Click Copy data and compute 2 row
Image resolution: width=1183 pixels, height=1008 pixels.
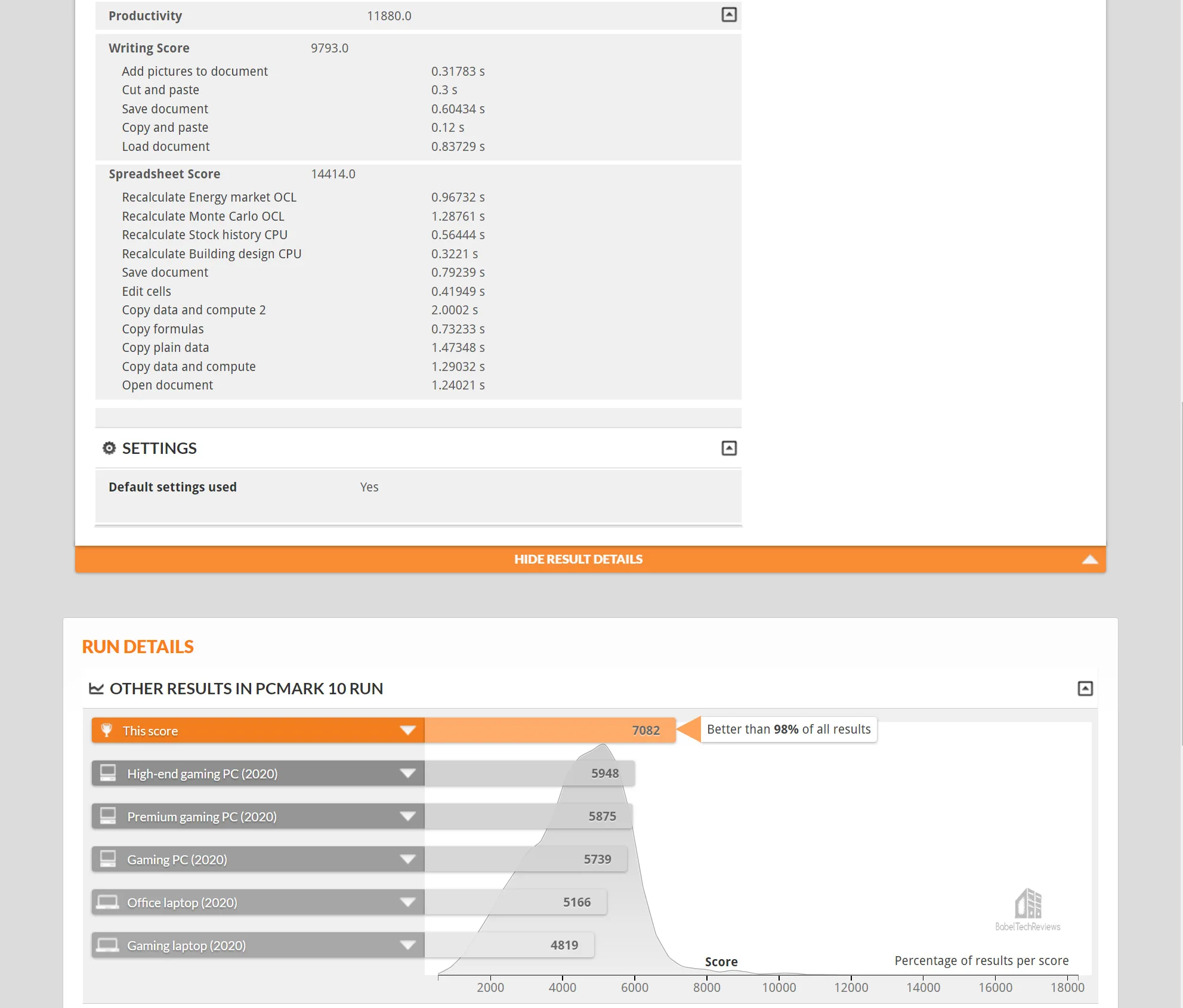300,310
